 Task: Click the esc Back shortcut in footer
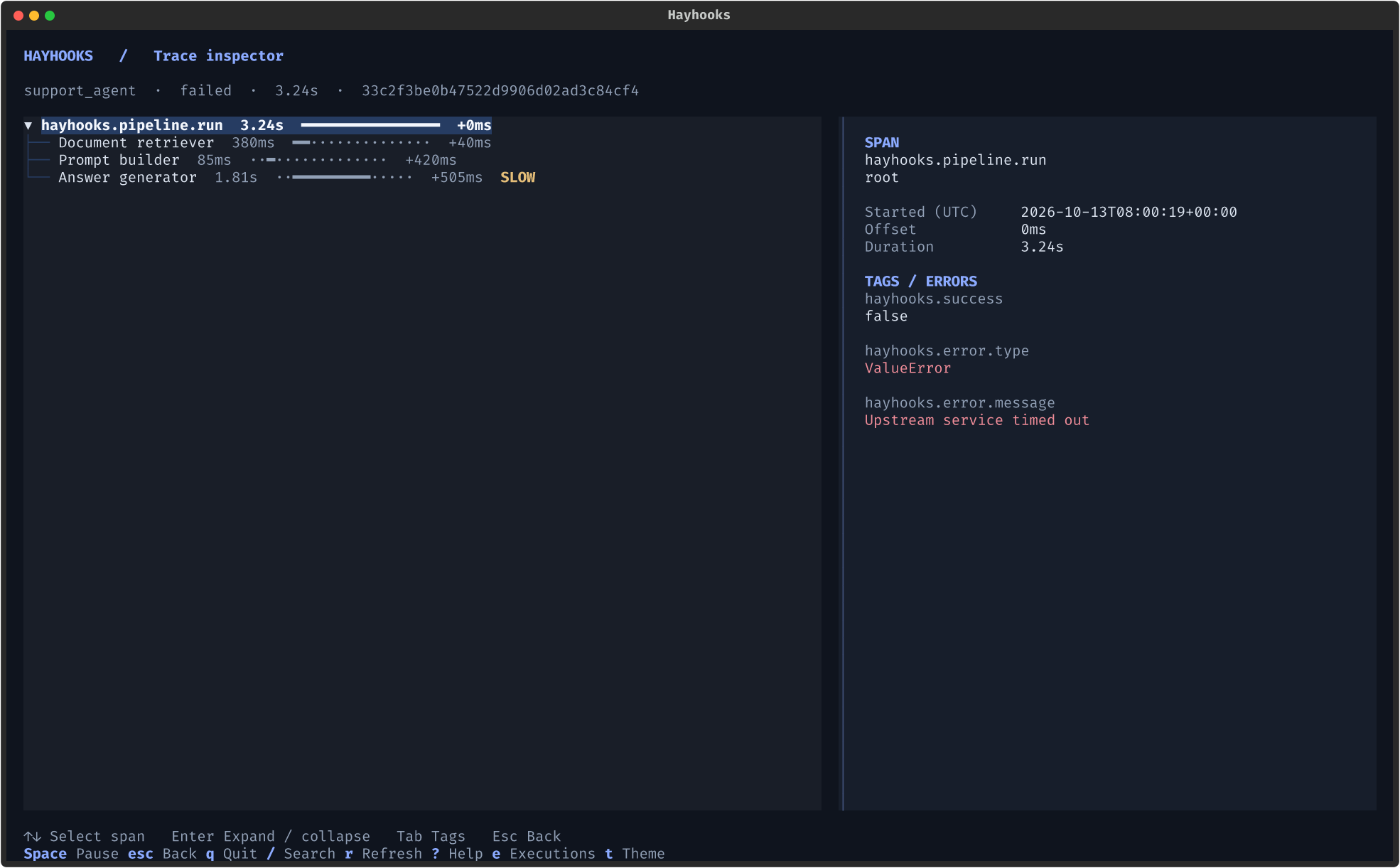coord(162,854)
